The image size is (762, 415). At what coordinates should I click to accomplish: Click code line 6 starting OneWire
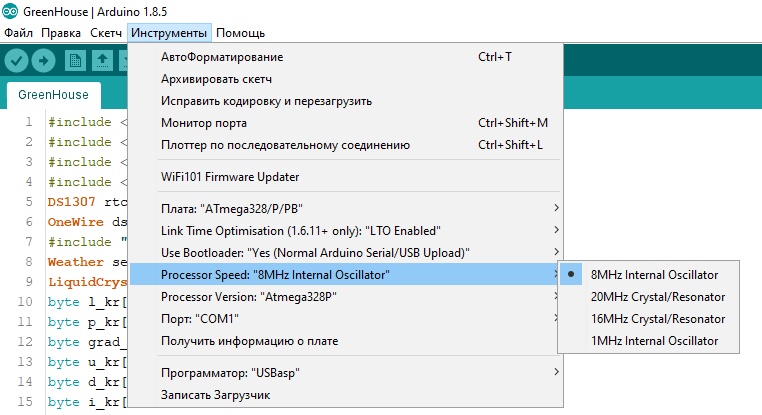(x=87, y=222)
